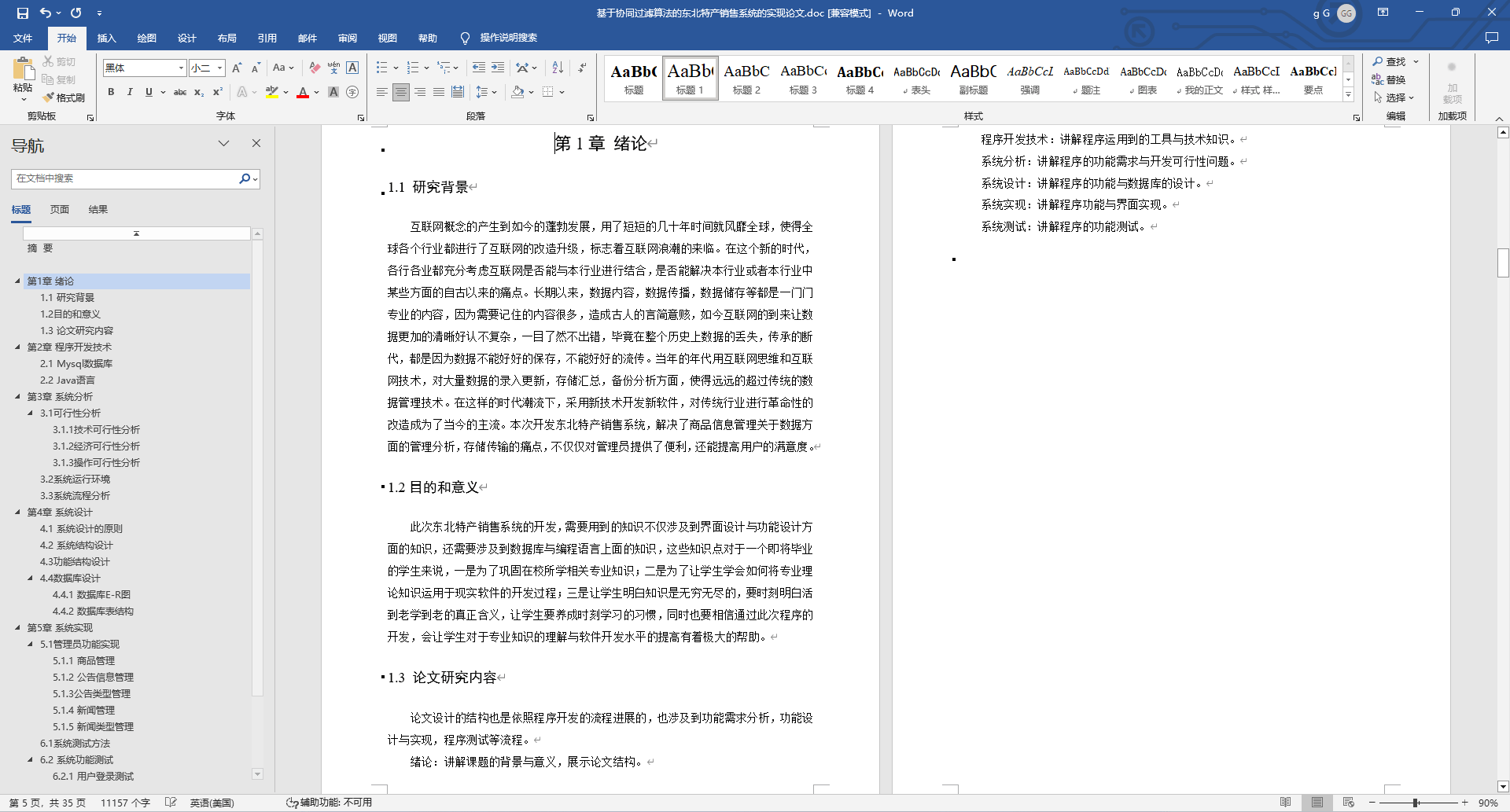This screenshot has height=812, width=1510.
Task: Decrease font size with the shrink font icon
Action: (256, 68)
